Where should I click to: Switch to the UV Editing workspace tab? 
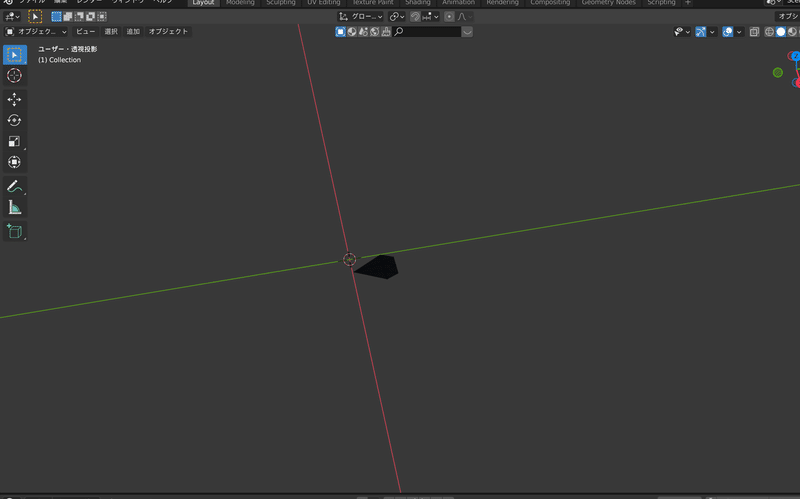point(323,3)
